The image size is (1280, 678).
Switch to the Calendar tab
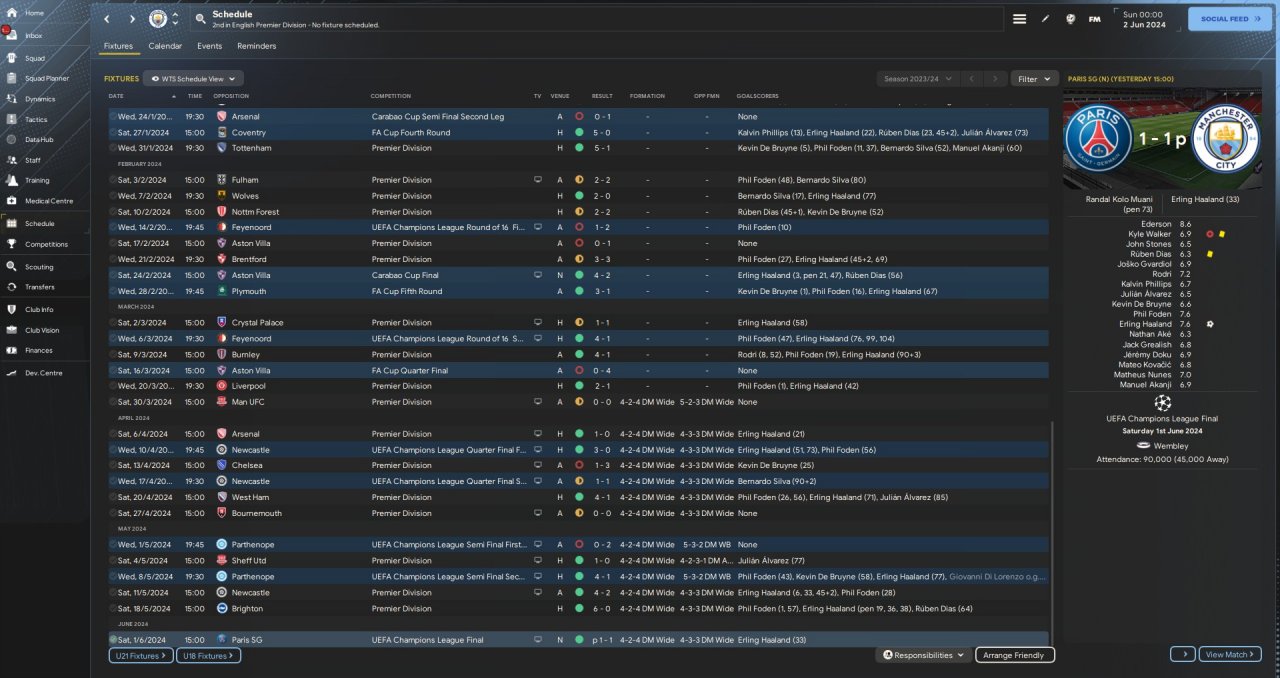pos(165,46)
